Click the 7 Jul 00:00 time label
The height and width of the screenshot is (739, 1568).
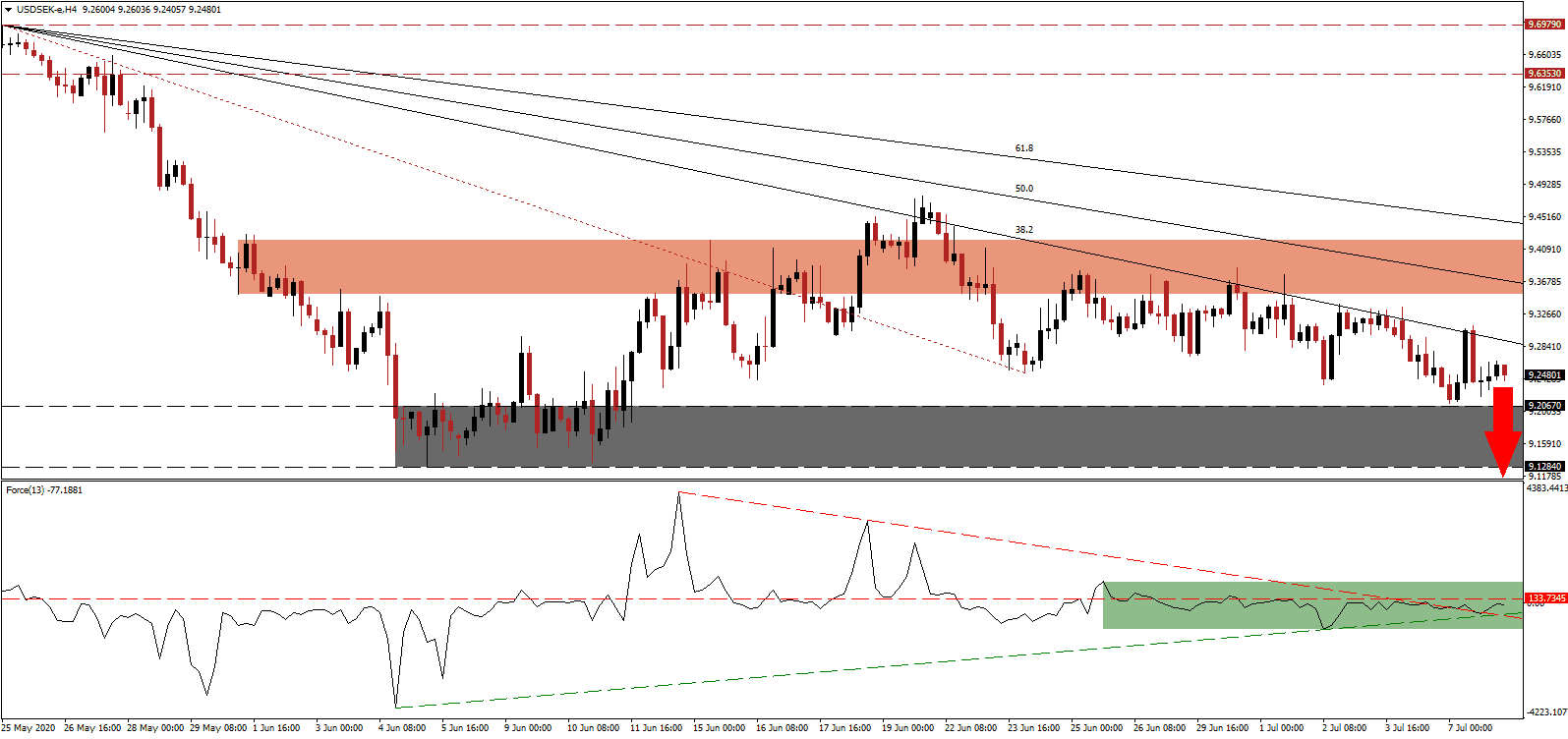(1470, 728)
